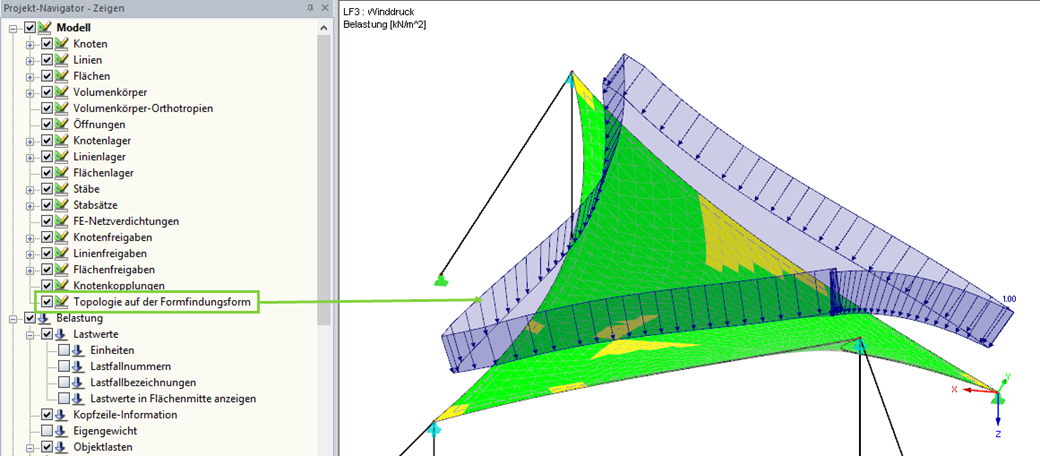Click the Flächenlager display icon
1040x456 pixels.
[x=62, y=173]
